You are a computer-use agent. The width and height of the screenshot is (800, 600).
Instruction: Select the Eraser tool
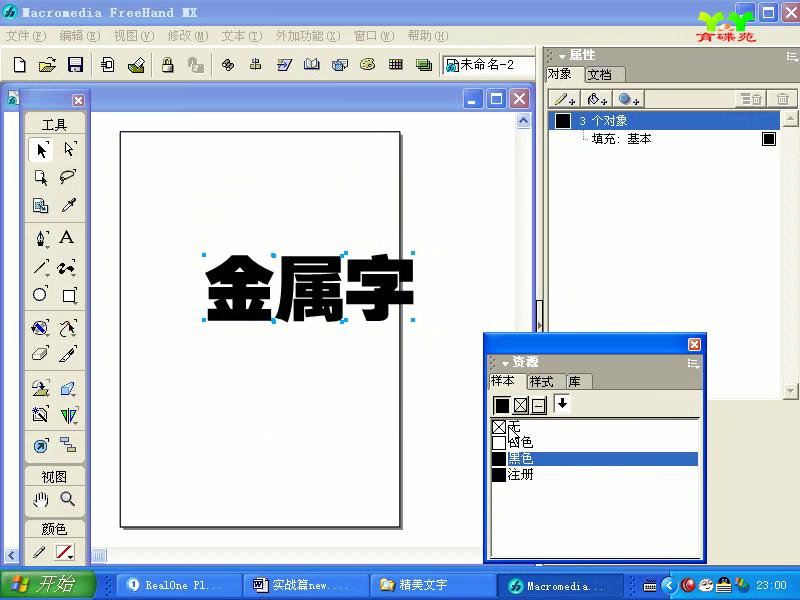click(x=40, y=355)
